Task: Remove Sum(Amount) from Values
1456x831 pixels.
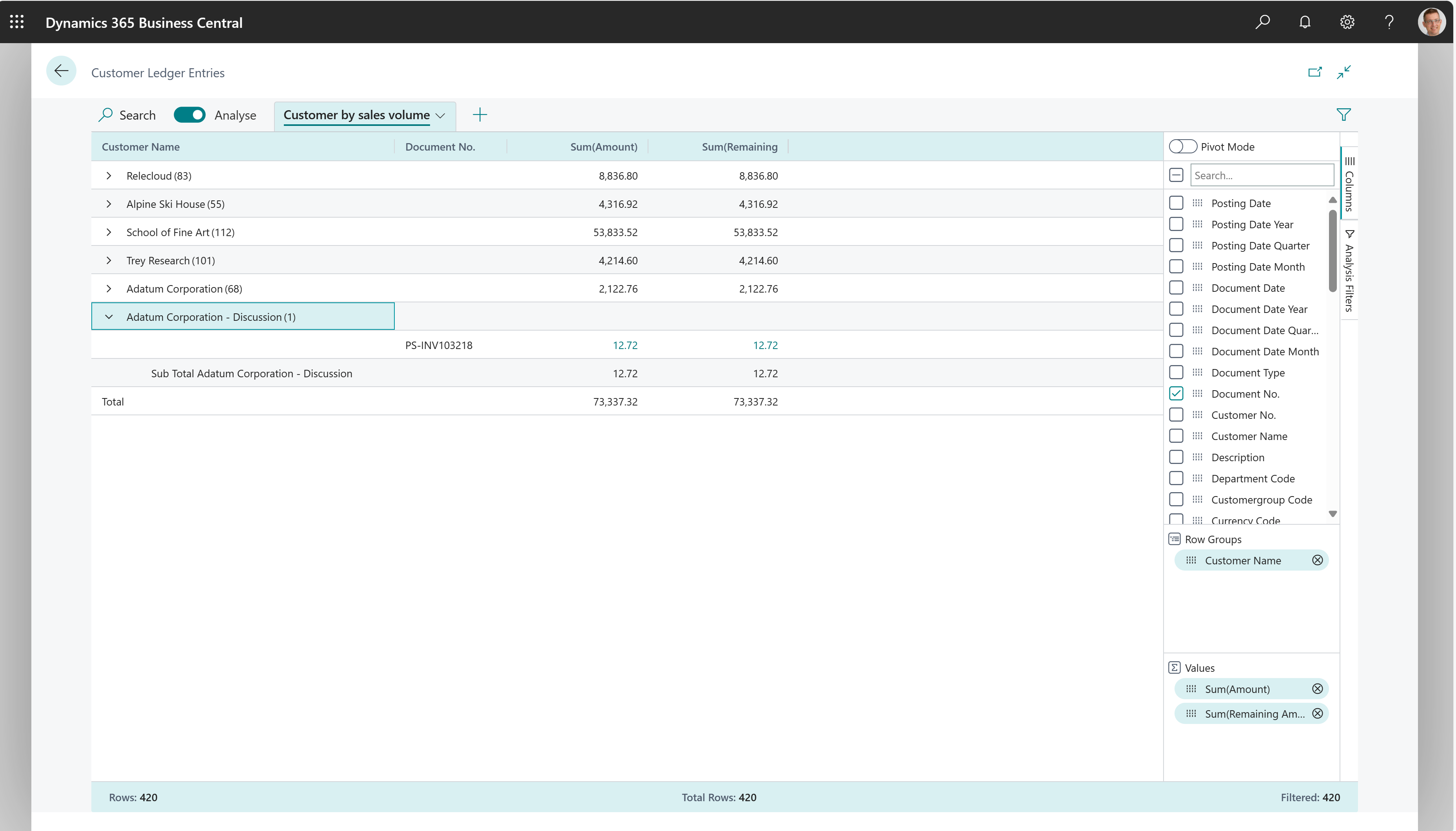Action: [x=1317, y=688]
